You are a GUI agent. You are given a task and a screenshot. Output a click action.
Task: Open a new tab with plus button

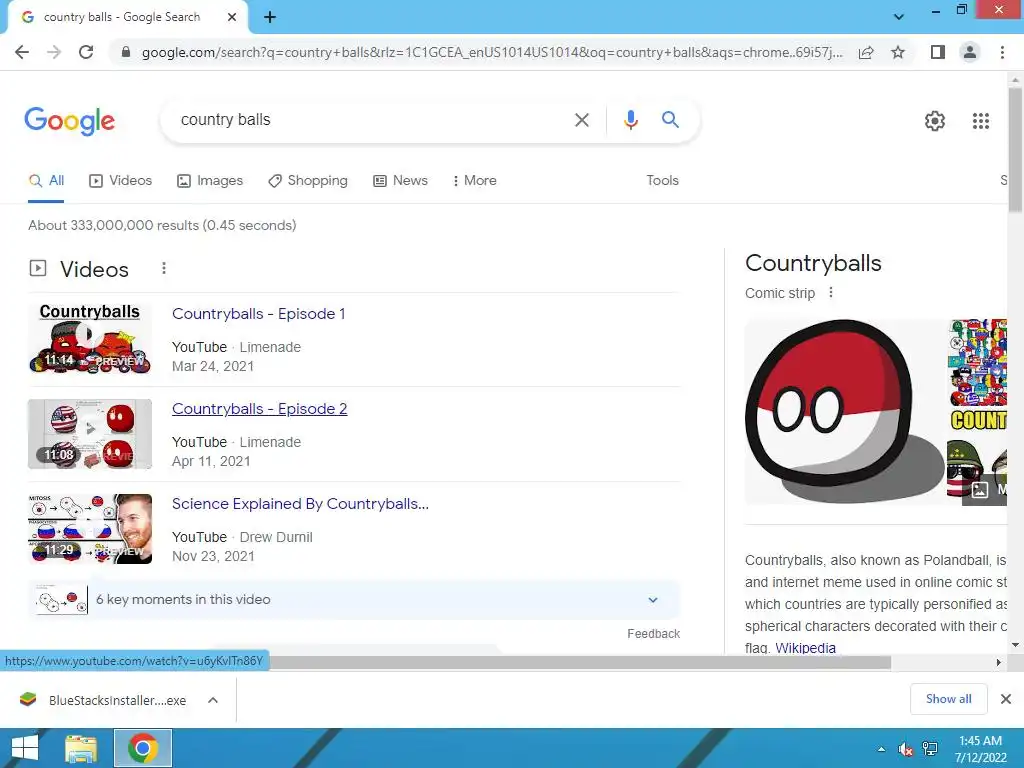click(270, 17)
